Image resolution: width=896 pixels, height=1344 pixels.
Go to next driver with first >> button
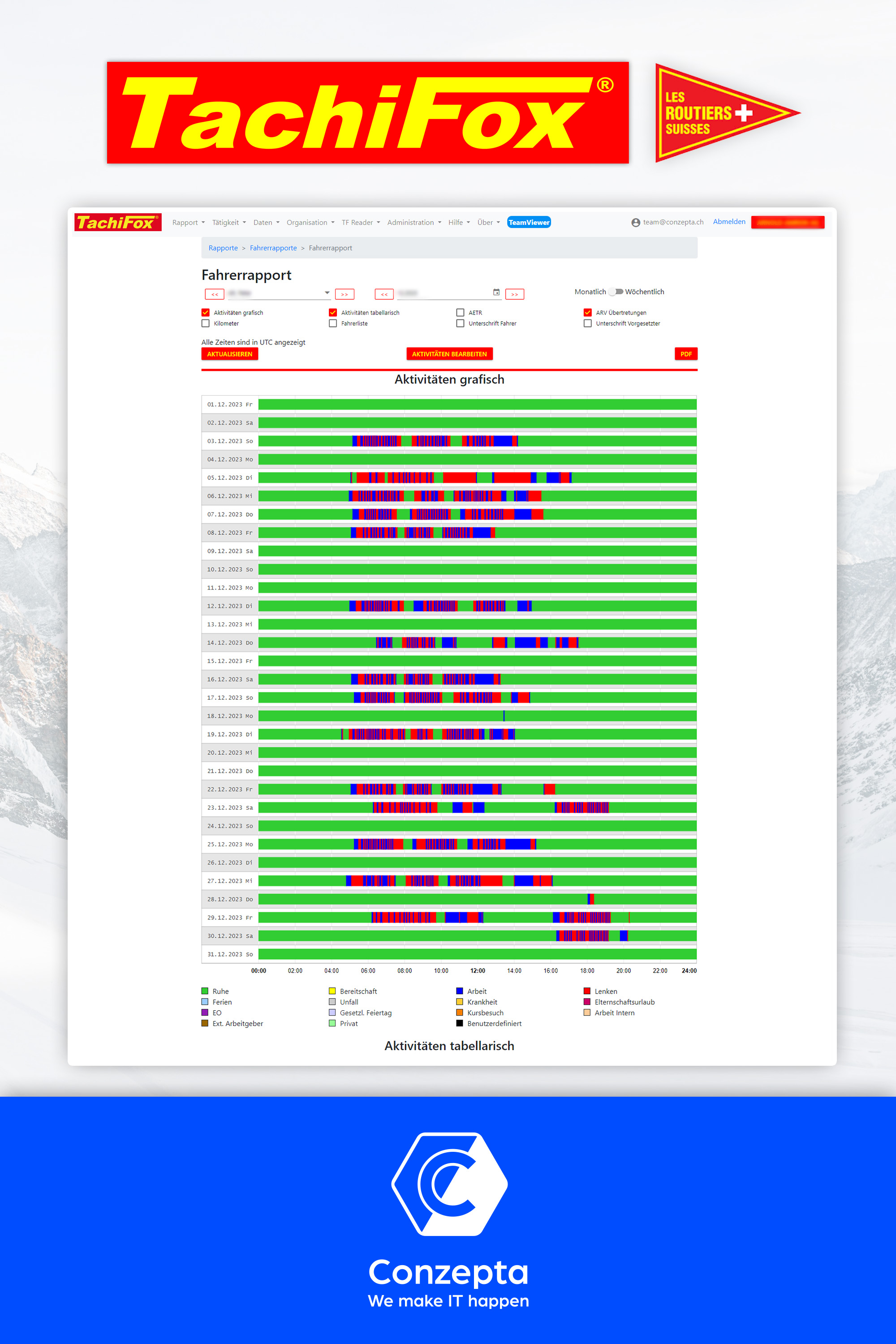point(344,294)
